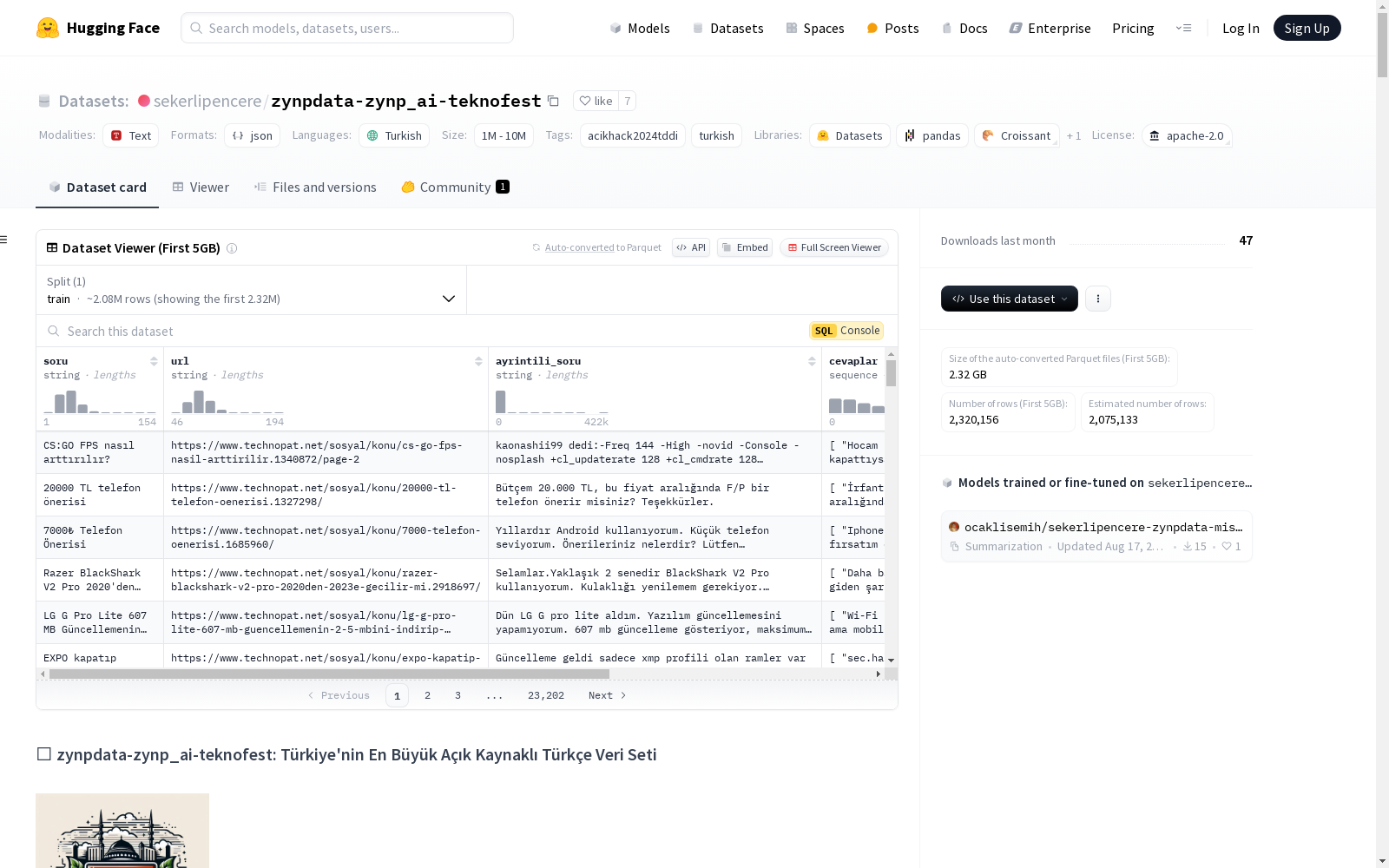Image resolution: width=1389 pixels, height=868 pixels.
Task: Click the sekerlipencere owner link
Action: (207, 101)
